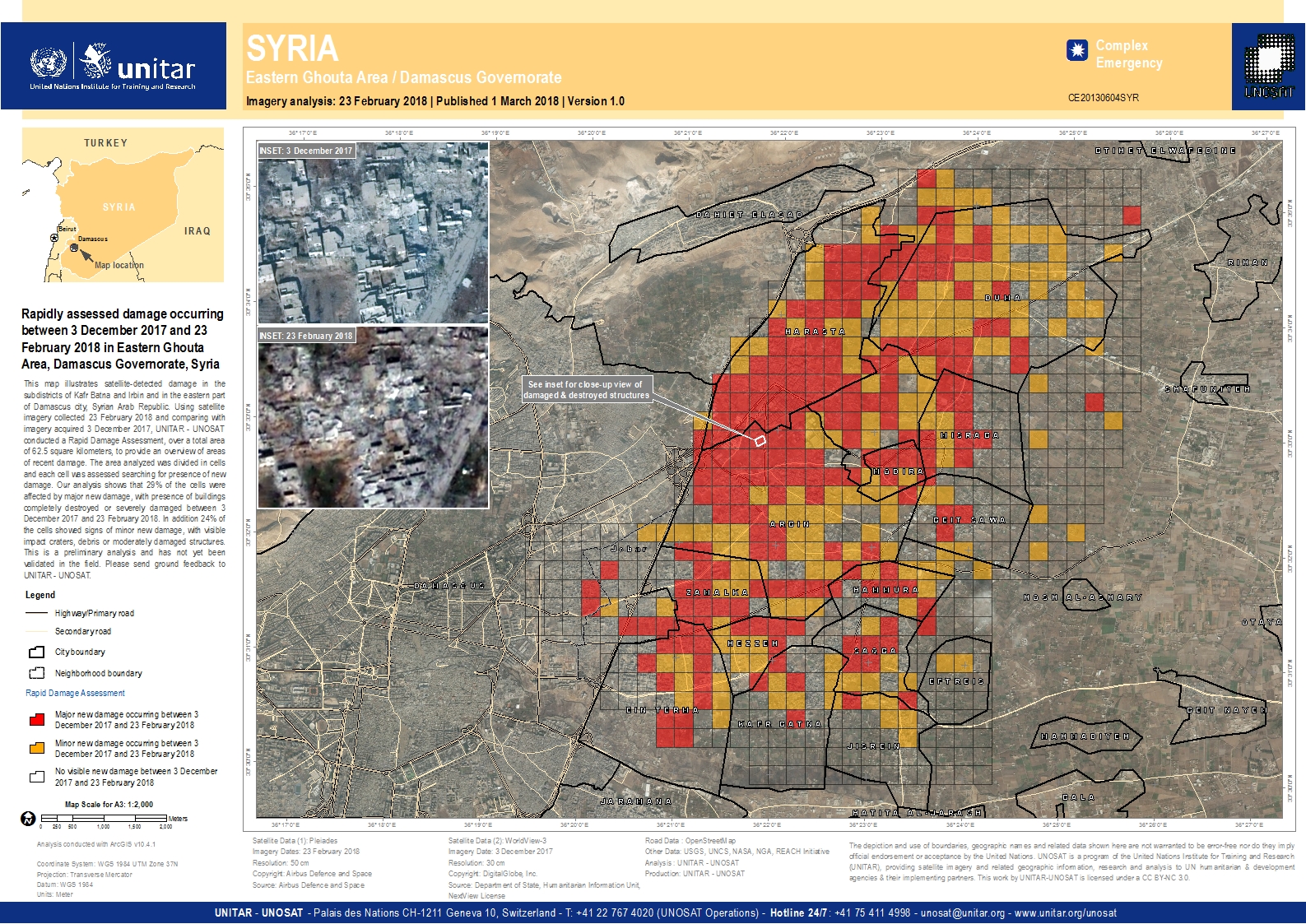Click the Neighborhood boundary legend symbol
Viewport: 1306px width, 924px height.
[37, 673]
